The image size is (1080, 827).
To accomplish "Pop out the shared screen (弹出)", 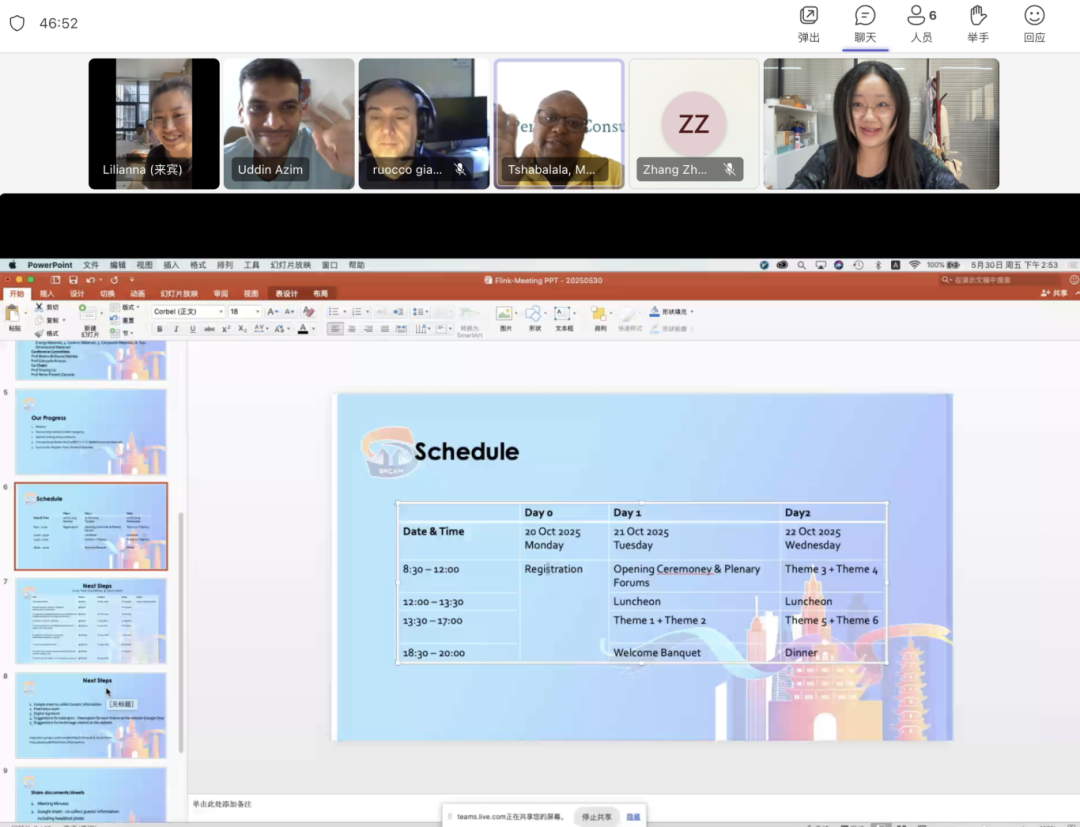I will pos(809,24).
